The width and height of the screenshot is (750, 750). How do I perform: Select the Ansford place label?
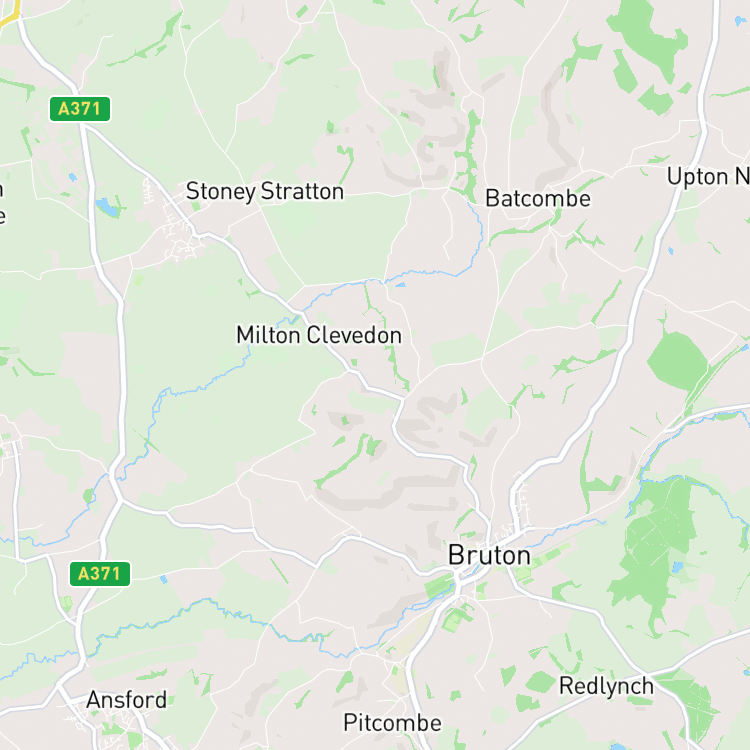pyautogui.click(x=127, y=700)
